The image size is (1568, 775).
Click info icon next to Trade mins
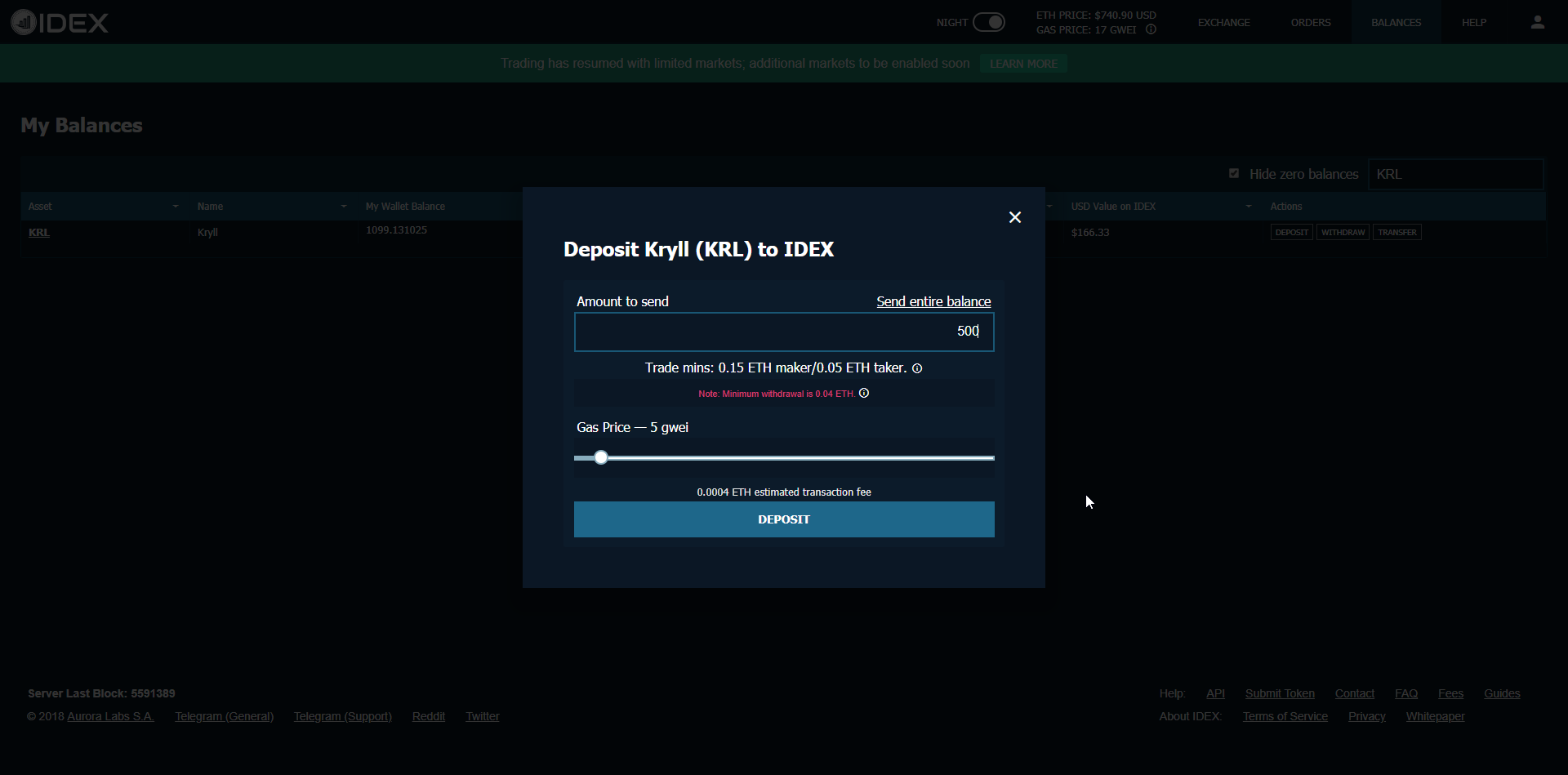click(x=917, y=368)
